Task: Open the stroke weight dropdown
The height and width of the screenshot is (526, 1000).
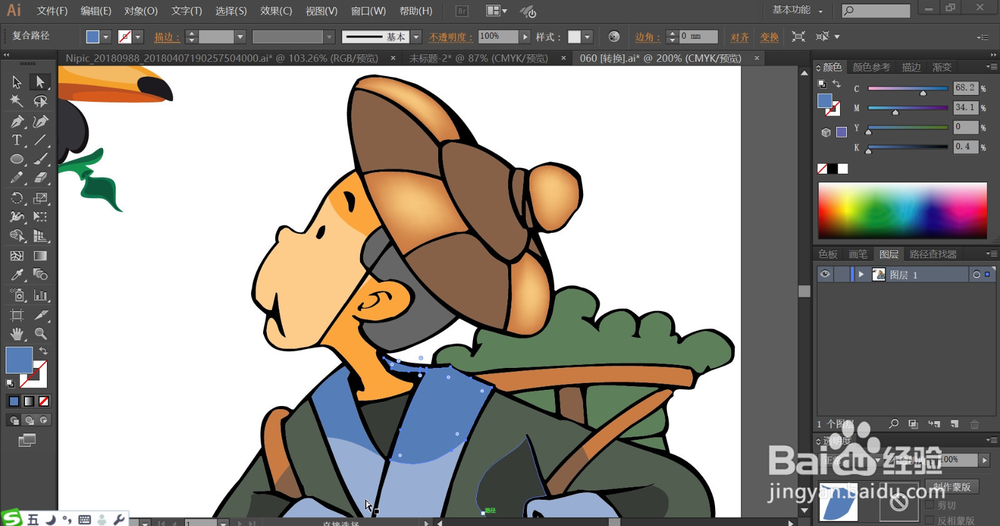Action: click(x=240, y=37)
